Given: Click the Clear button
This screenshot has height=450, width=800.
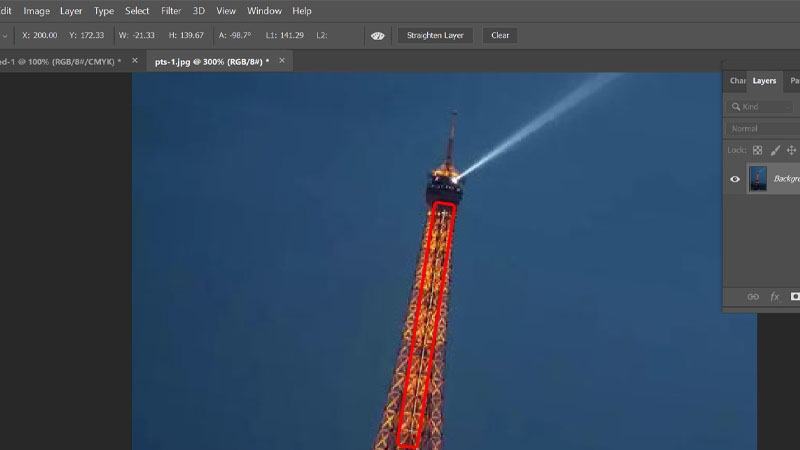Looking at the screenshot, I should tap(500, 35).
